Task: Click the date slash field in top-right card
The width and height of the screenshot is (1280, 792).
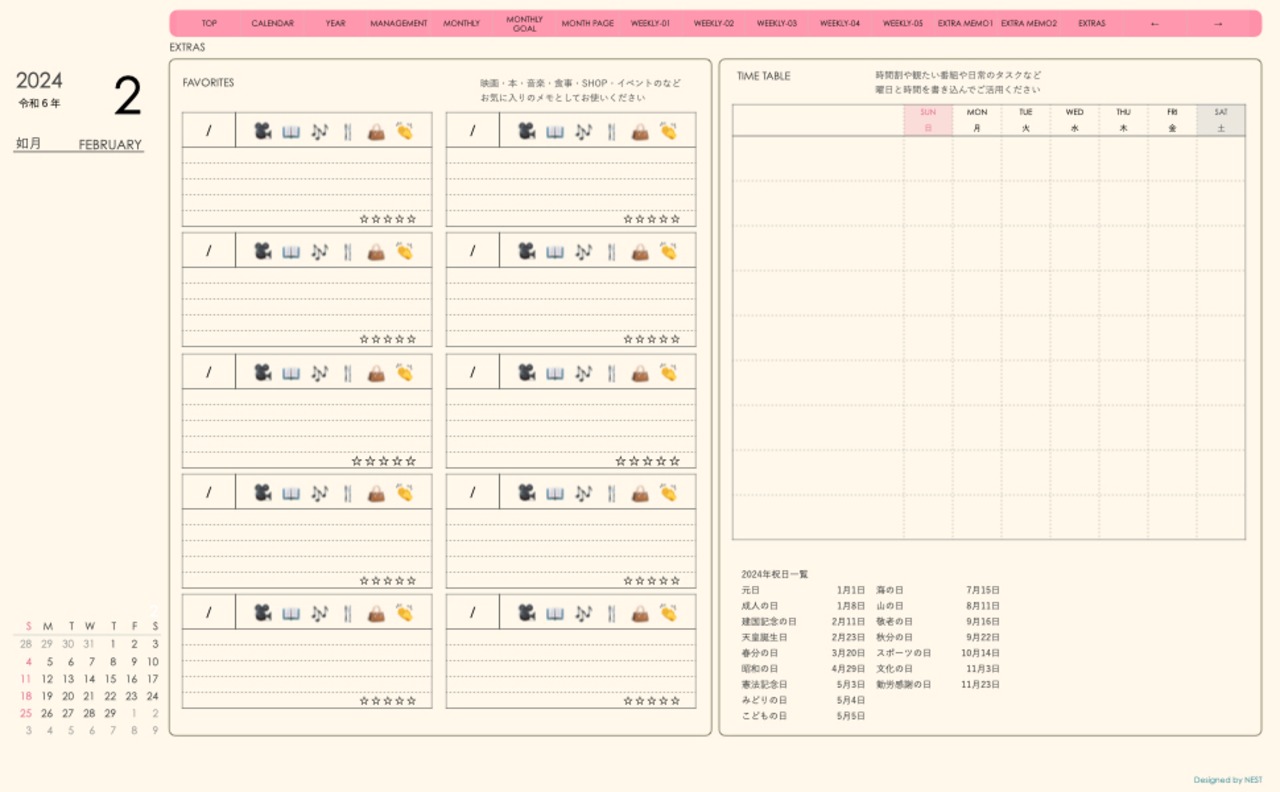Action: tap(473, 131)
